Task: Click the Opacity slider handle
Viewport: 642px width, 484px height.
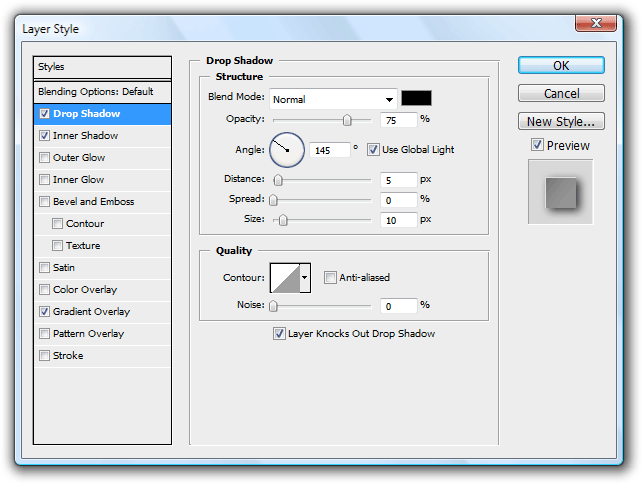Action: coord(347,120)
